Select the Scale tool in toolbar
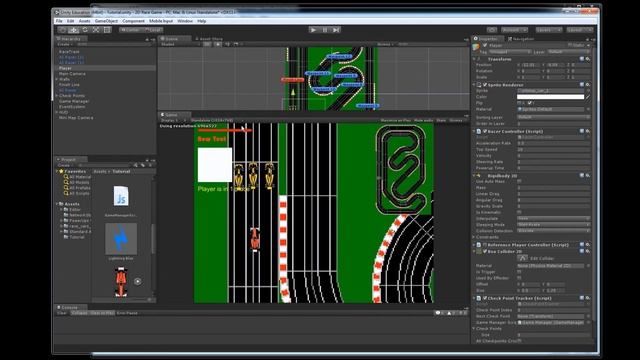Viewport: 640px width, 360px height. (x=96, y=30)
